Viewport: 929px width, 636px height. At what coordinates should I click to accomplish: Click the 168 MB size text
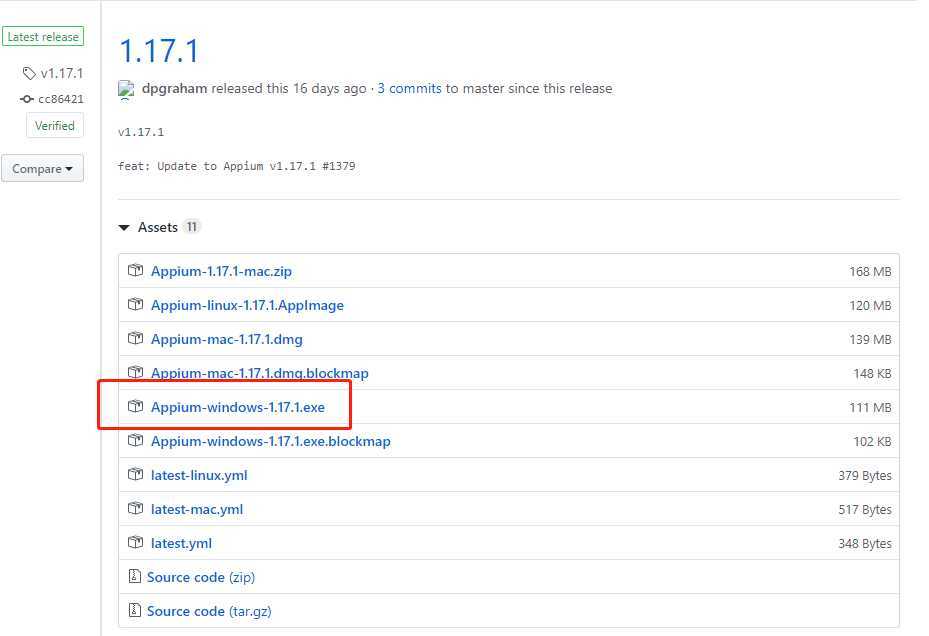click(x=870, y=271)
